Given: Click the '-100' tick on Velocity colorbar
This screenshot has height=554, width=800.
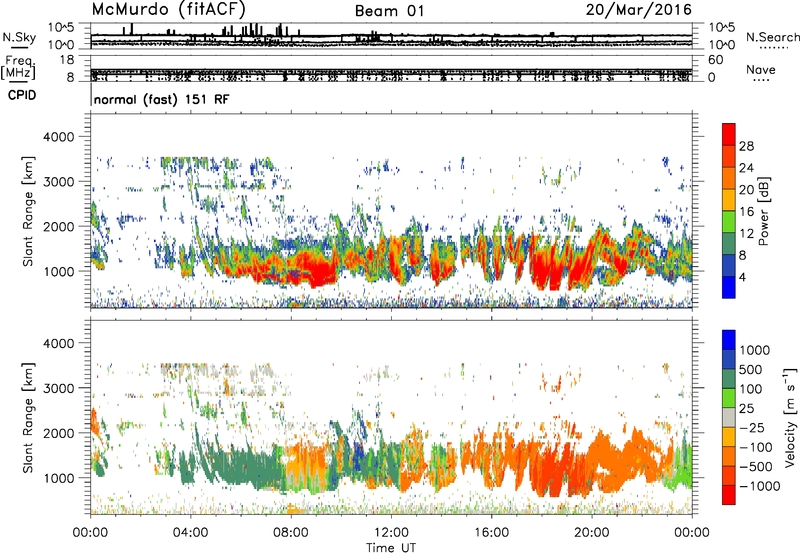Looking at the screenshot, I should tap(756, 447).
